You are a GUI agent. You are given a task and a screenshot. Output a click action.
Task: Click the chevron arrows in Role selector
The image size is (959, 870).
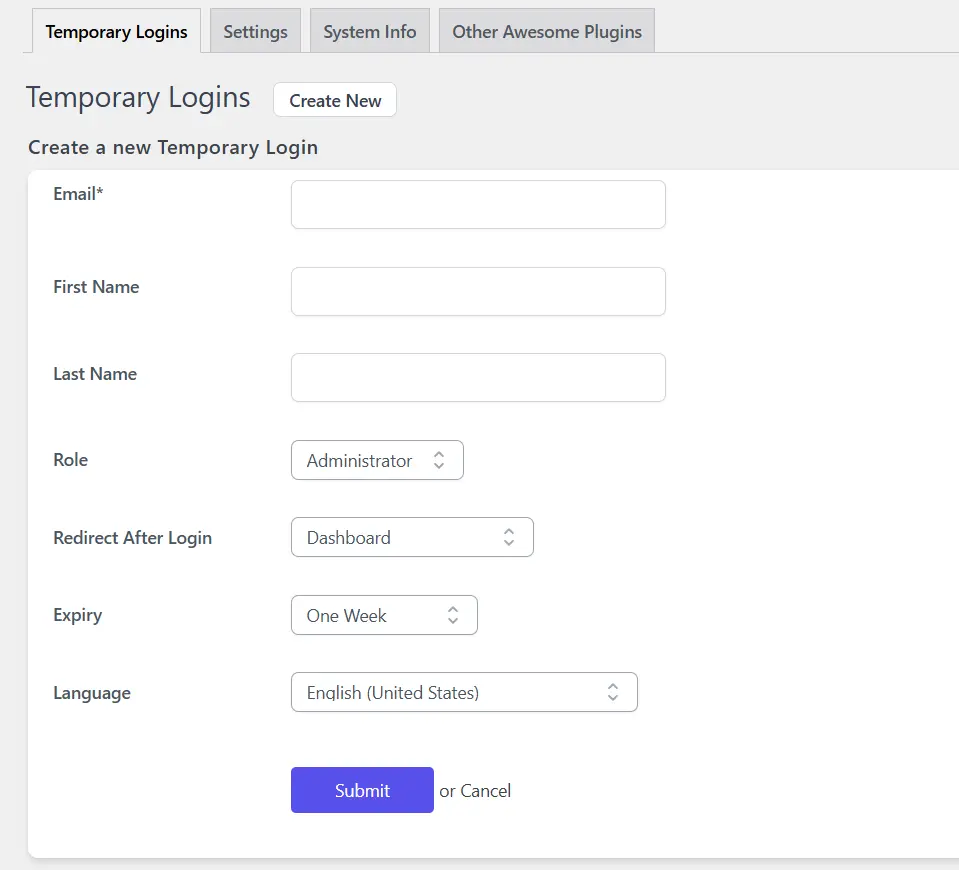tap(438, 460)
